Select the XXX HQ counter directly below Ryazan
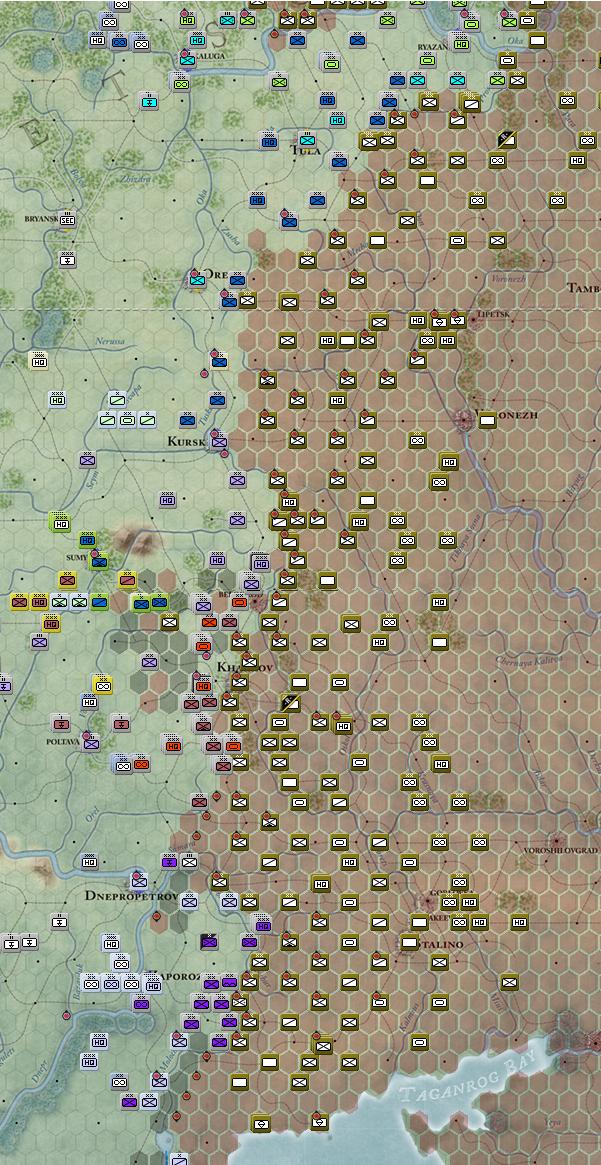601x1165 pixels. pos(461,44)
